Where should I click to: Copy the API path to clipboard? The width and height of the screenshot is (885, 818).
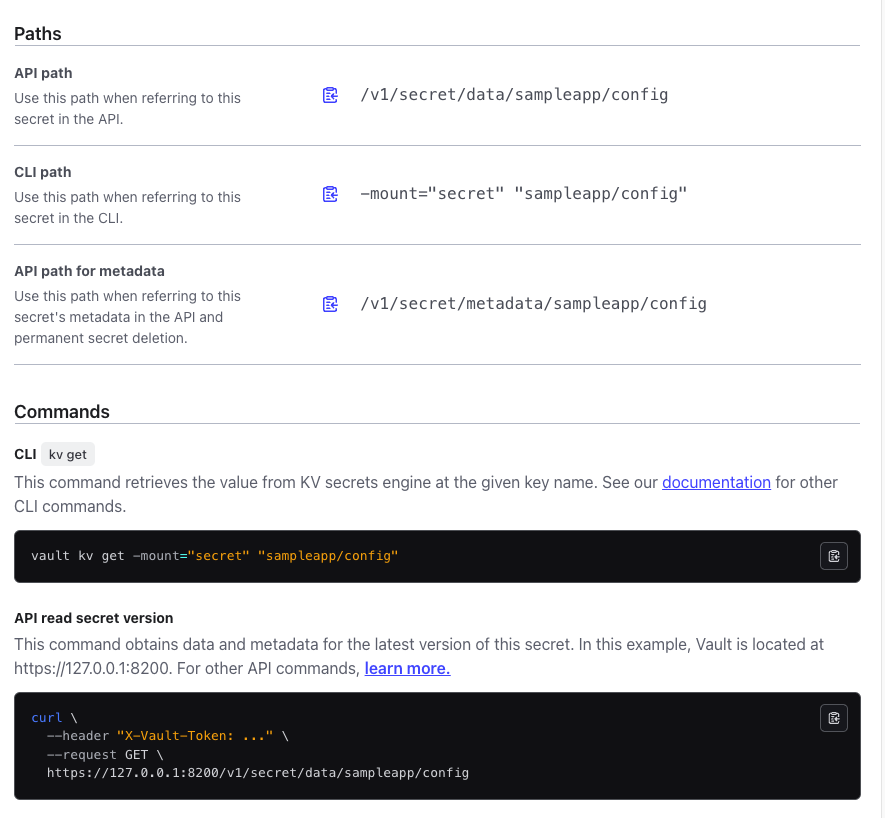coord(330,95)
